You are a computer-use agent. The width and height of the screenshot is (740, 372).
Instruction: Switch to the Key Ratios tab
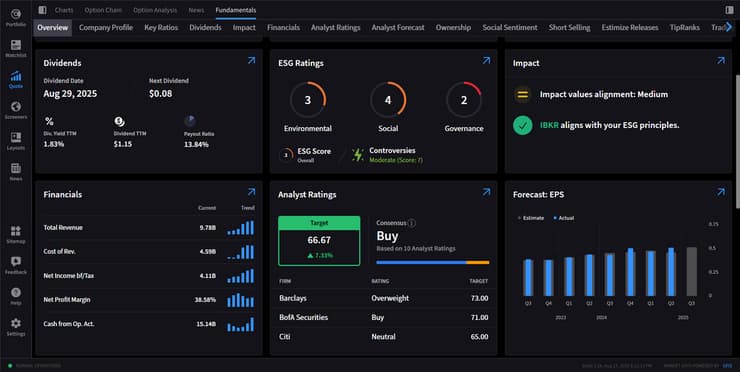161,27
